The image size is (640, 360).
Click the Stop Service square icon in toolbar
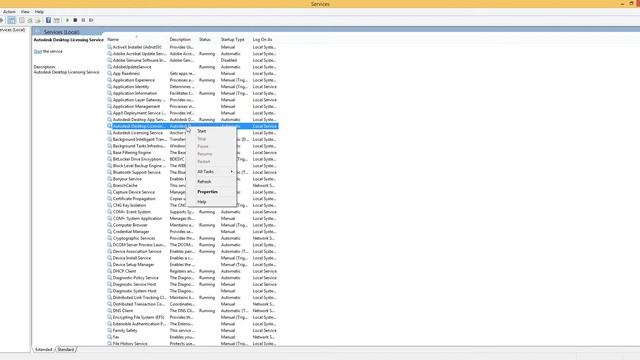[x=75, y=20]
